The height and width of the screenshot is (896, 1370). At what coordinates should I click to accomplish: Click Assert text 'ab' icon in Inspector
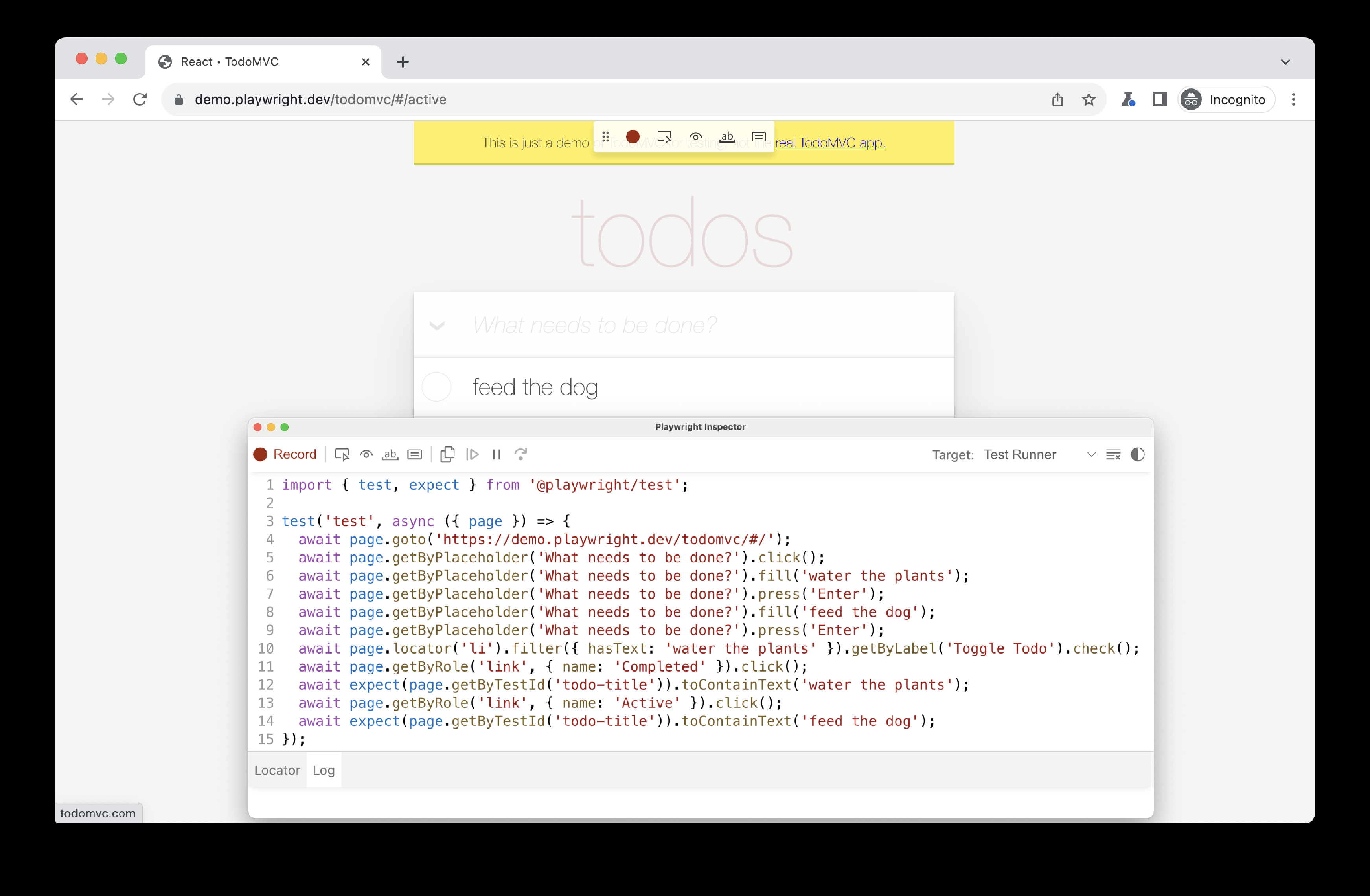pyautogui.click(x=390, y=455)
